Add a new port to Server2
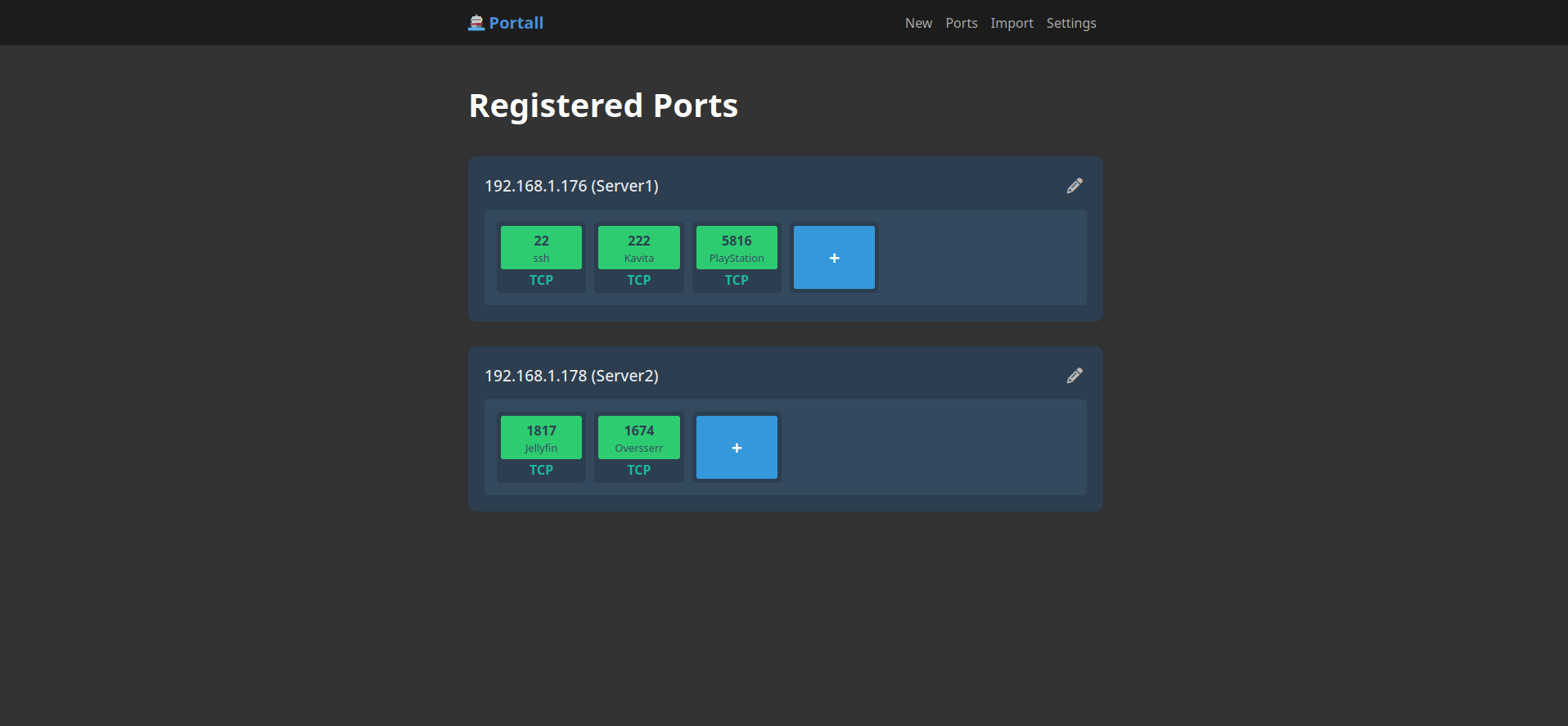 tap(737, 448)
